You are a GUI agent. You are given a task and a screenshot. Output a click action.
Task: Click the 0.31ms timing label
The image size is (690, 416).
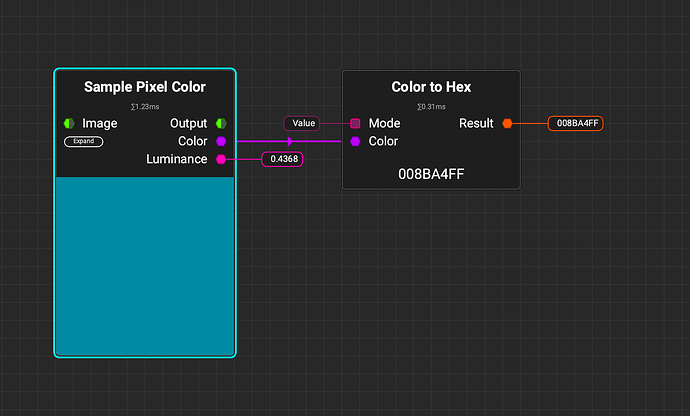click(431, 106)
